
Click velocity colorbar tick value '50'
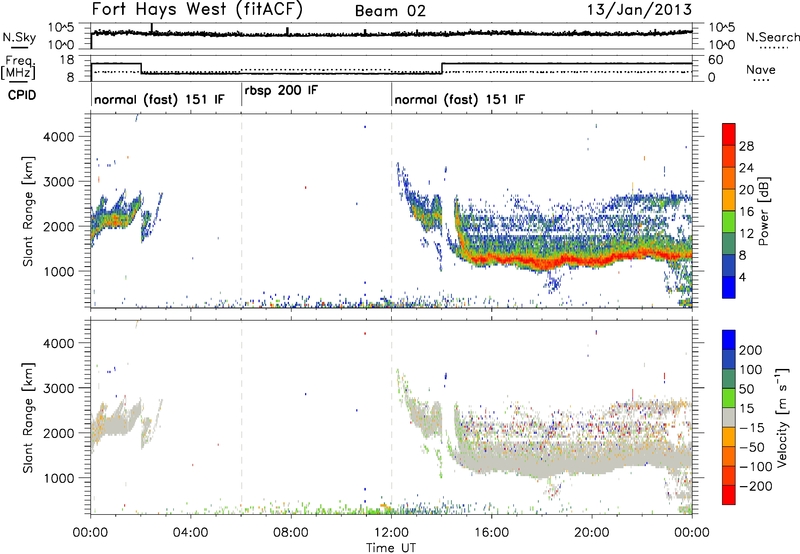(x=747, y=389)
